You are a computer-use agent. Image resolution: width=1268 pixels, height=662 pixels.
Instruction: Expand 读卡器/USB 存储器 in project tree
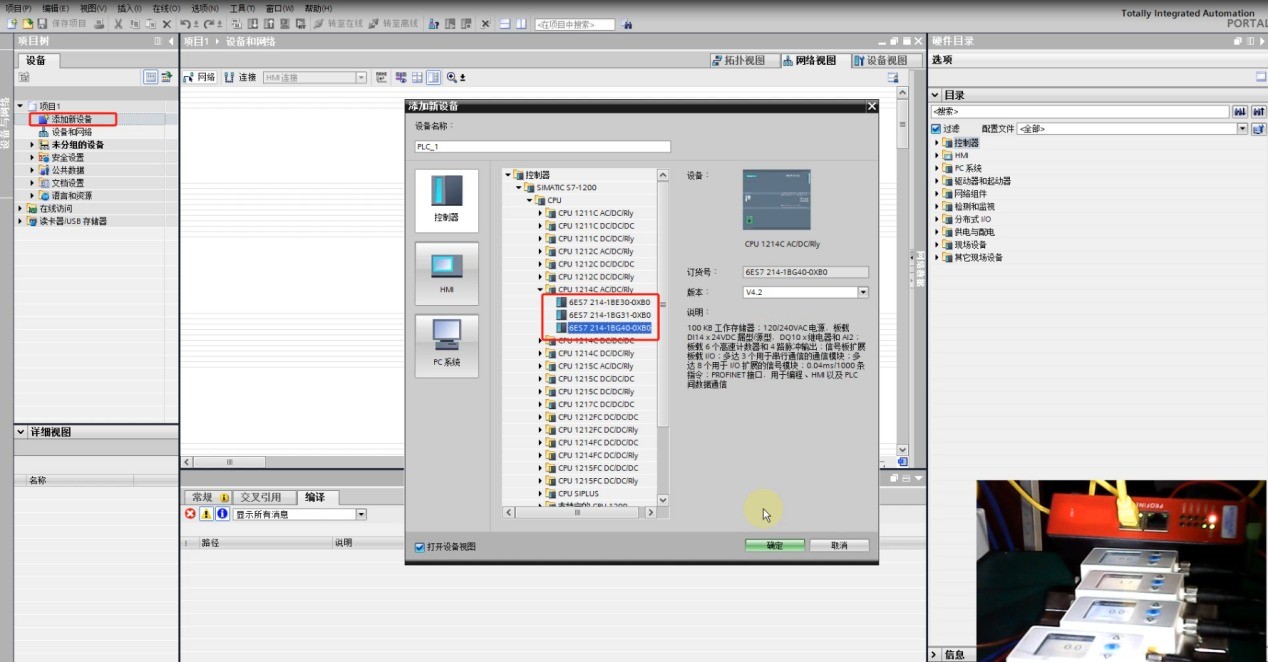point(20,221)
